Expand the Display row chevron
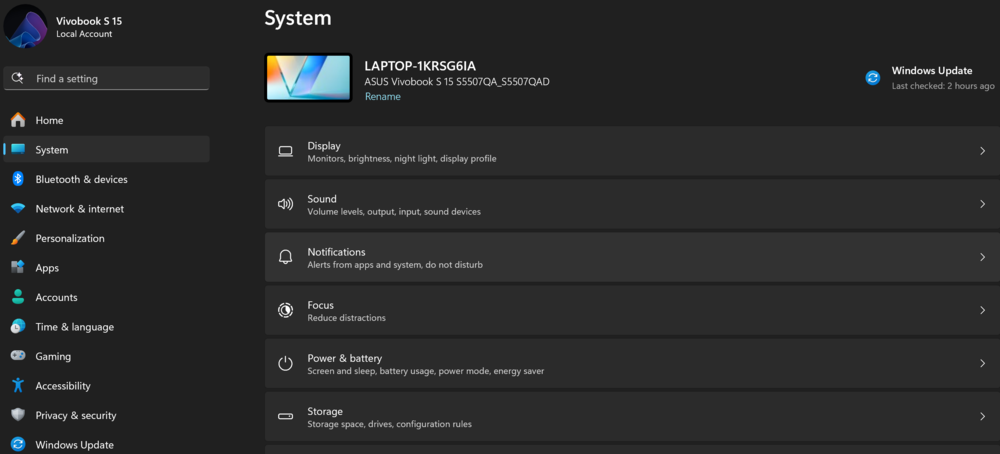The image size is (1000, 454). tap(982, 151)
